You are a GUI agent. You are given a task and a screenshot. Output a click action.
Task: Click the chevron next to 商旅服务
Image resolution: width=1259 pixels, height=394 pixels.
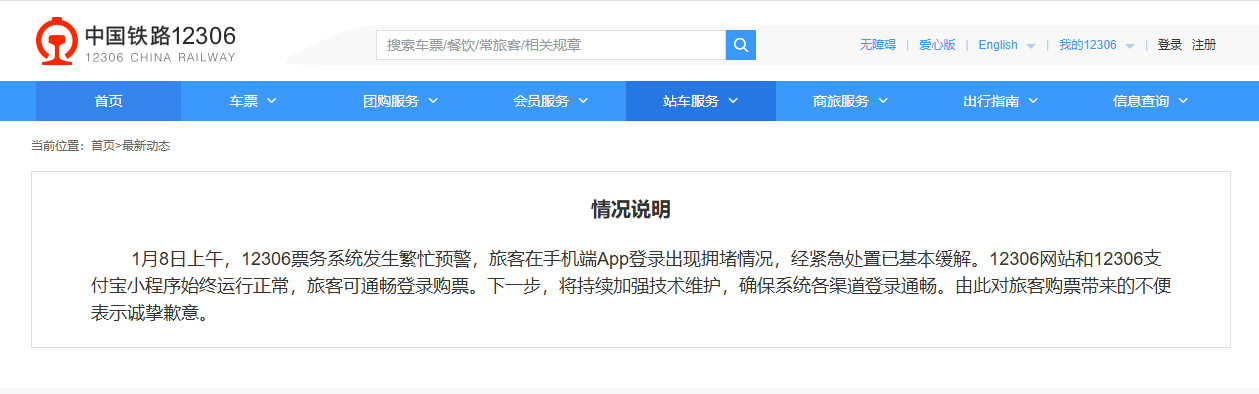[x=883, y=101]
